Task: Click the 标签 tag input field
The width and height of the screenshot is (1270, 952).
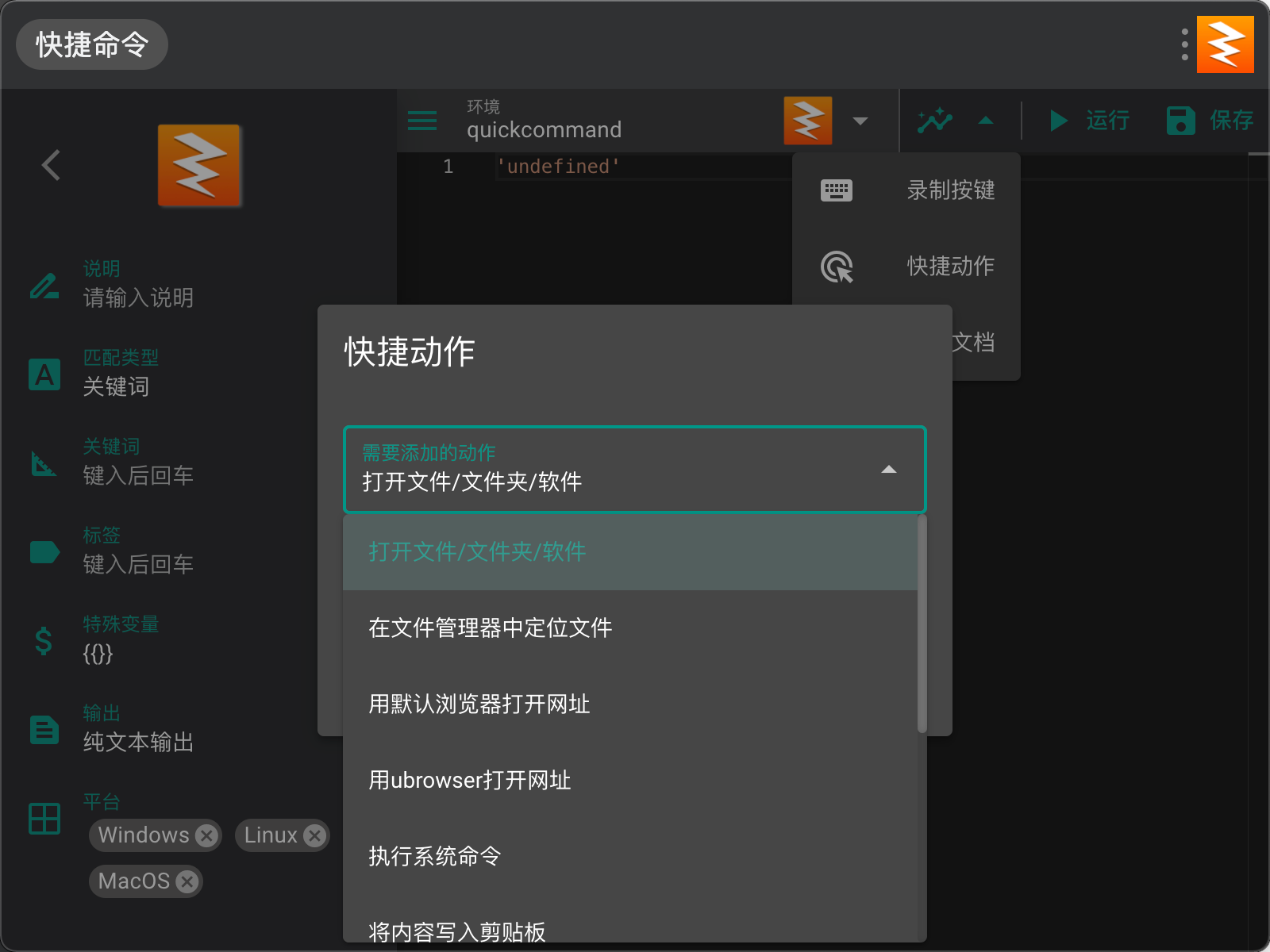Action: 198,551
